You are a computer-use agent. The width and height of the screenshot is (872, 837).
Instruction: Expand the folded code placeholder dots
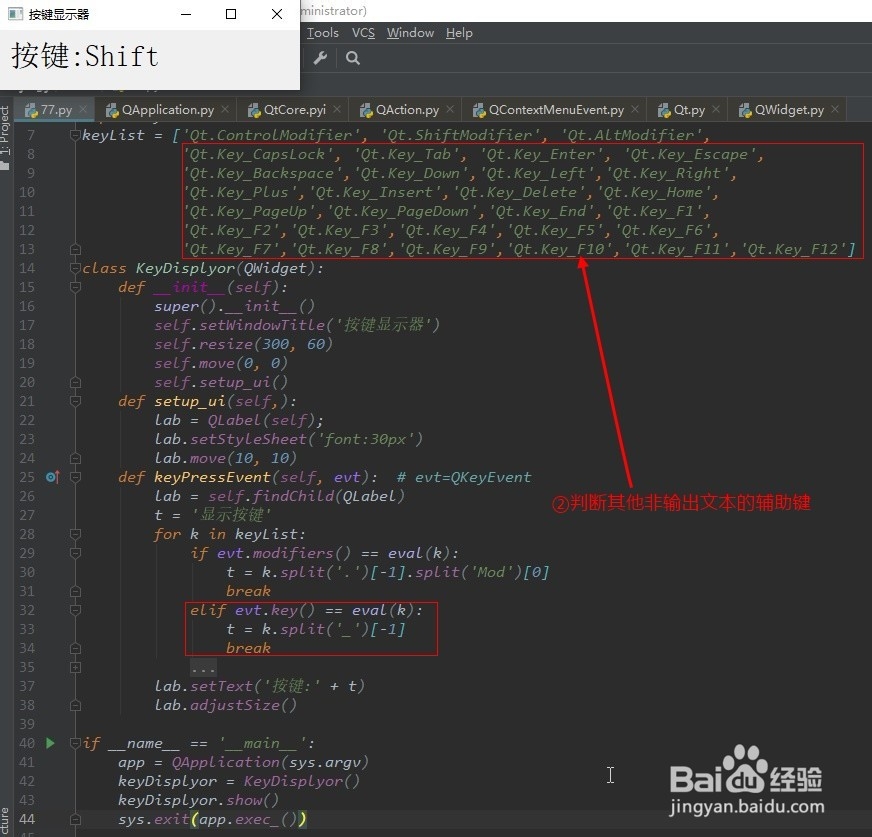(x=203, y=667)
